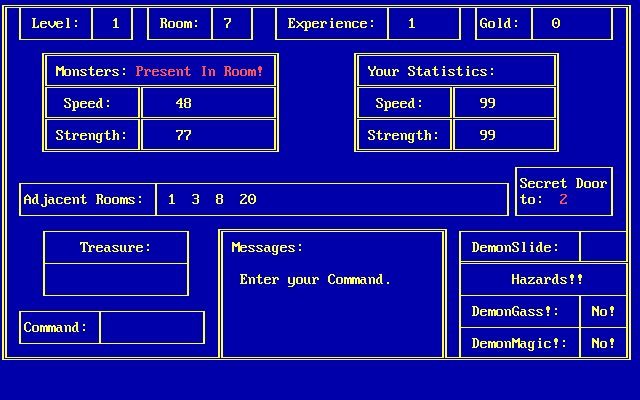640x400 pixels.
Task: Select adjacent room number 20
Action: click(247, 199)
